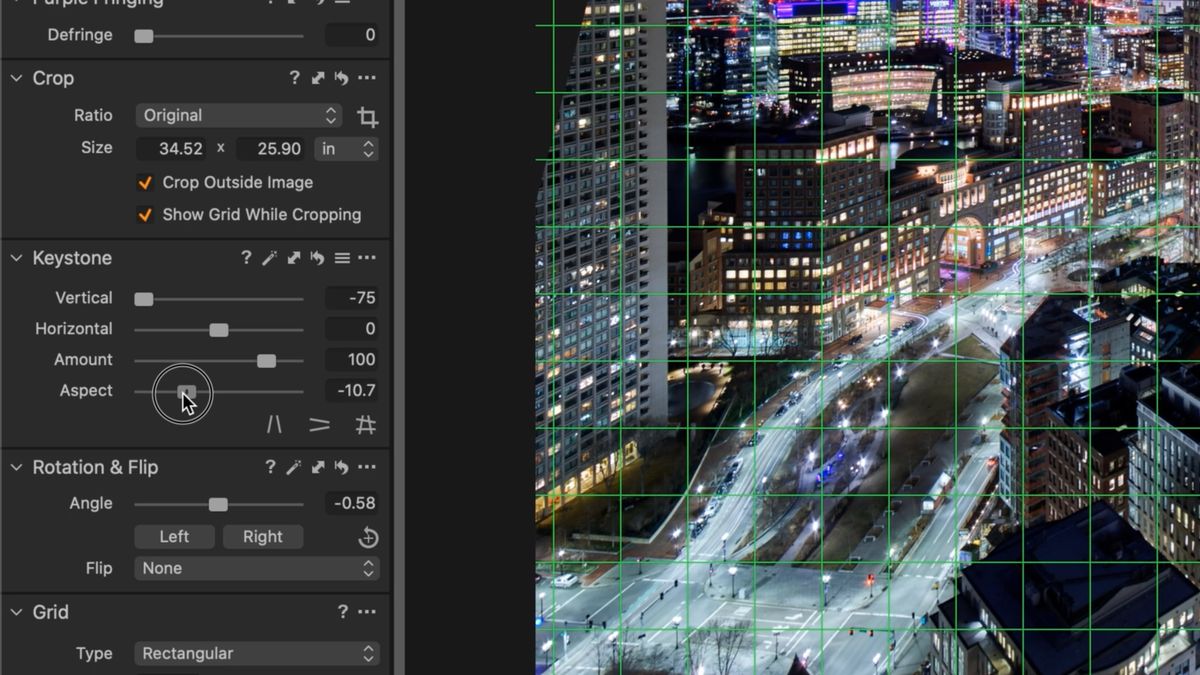This screenshot has height=675, width=1200.
Task: Click the freehand rotation icon next to Right
Action: tap(367, 537)
